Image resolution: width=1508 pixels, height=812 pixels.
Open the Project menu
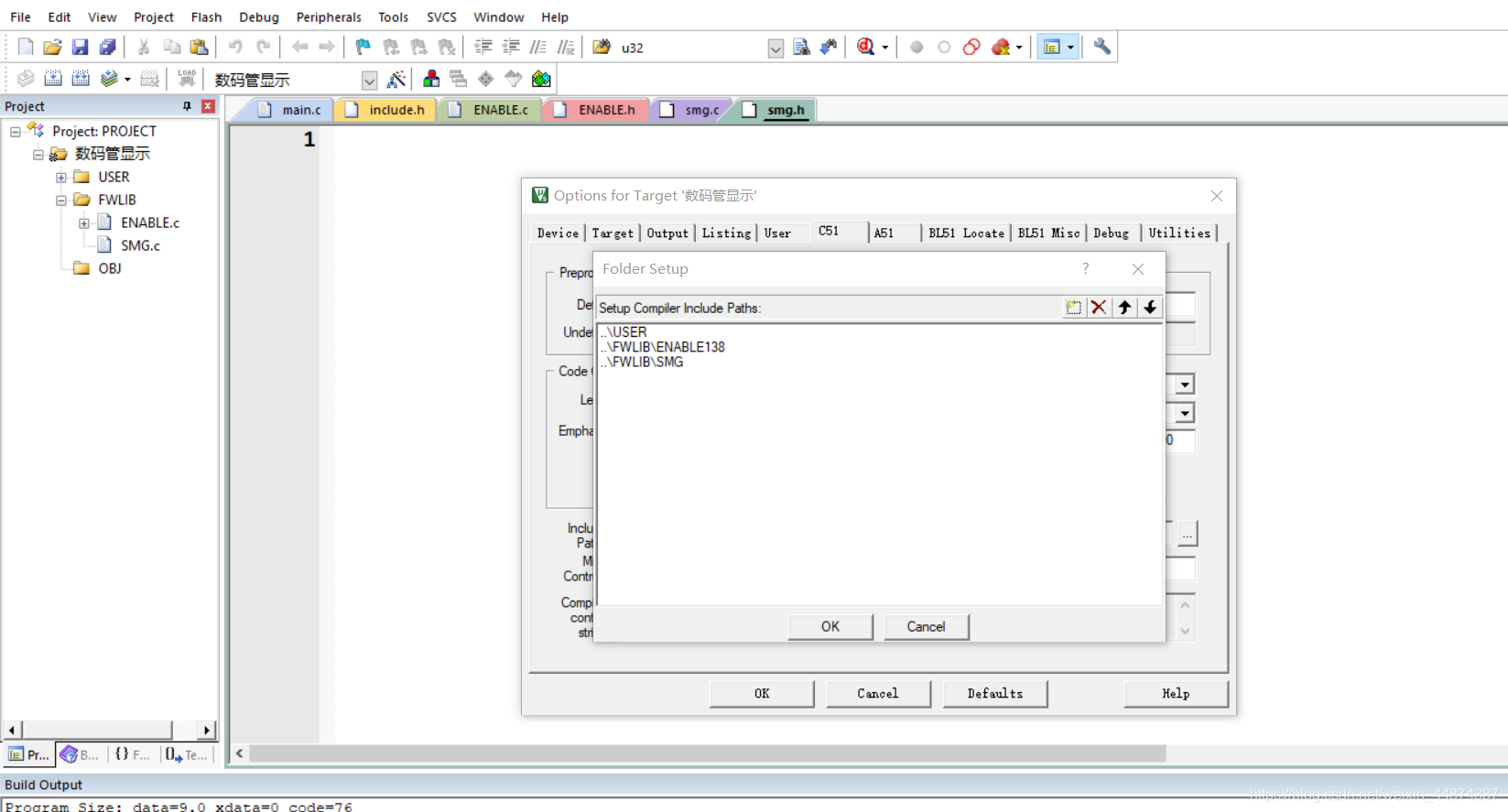(x=154, y=16)
